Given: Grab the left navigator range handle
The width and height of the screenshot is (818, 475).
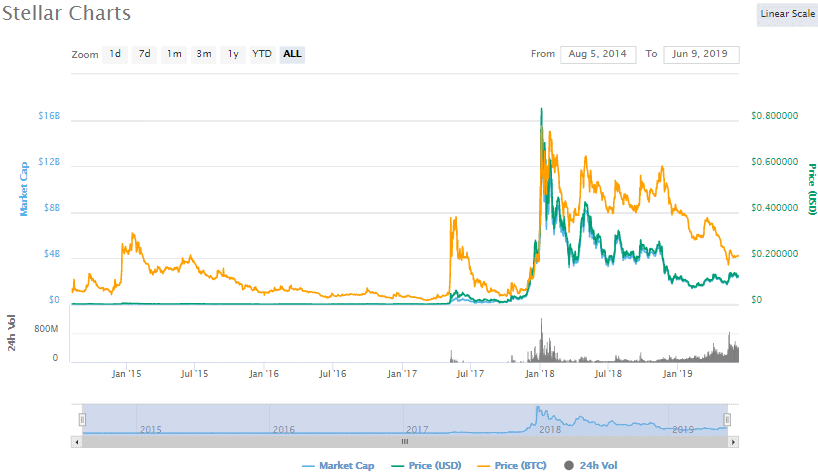Looking at the screenshot, I should (x=82, y=419).
